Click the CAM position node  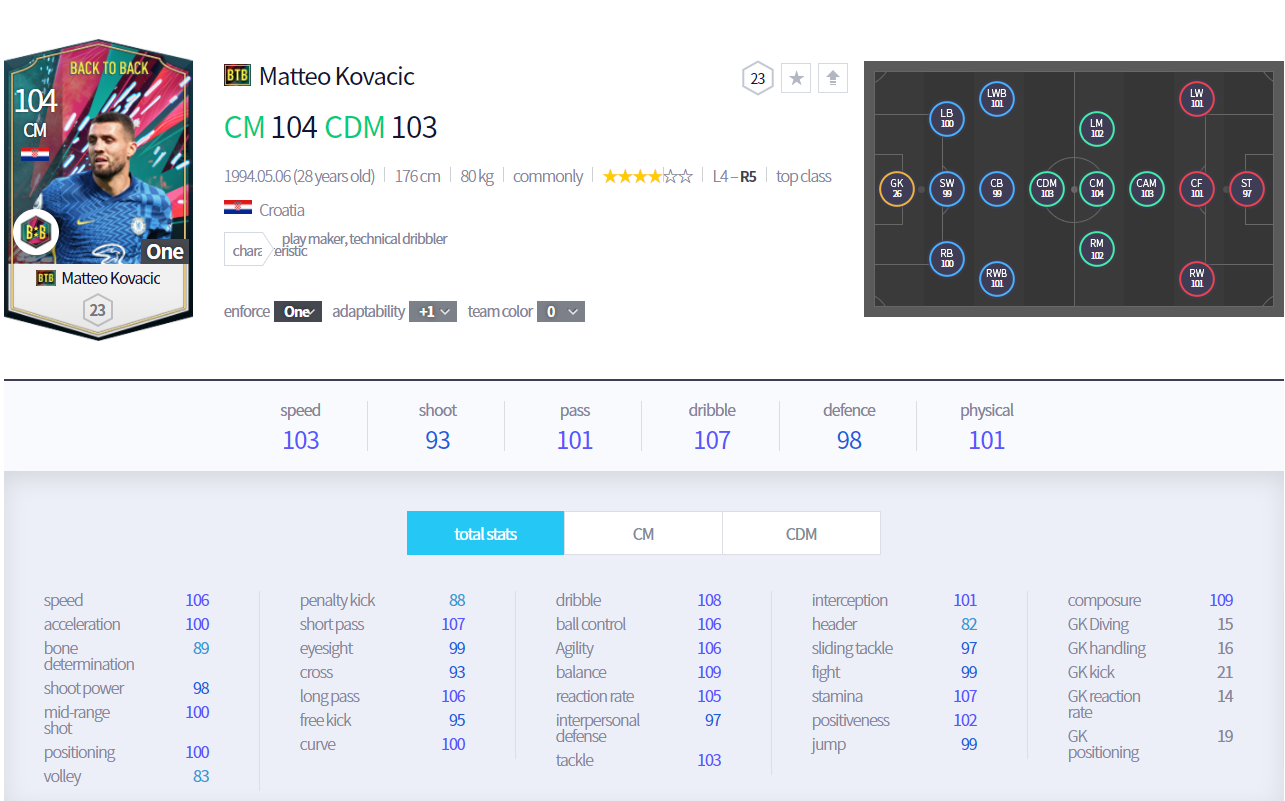click(x=1146, y=188)
